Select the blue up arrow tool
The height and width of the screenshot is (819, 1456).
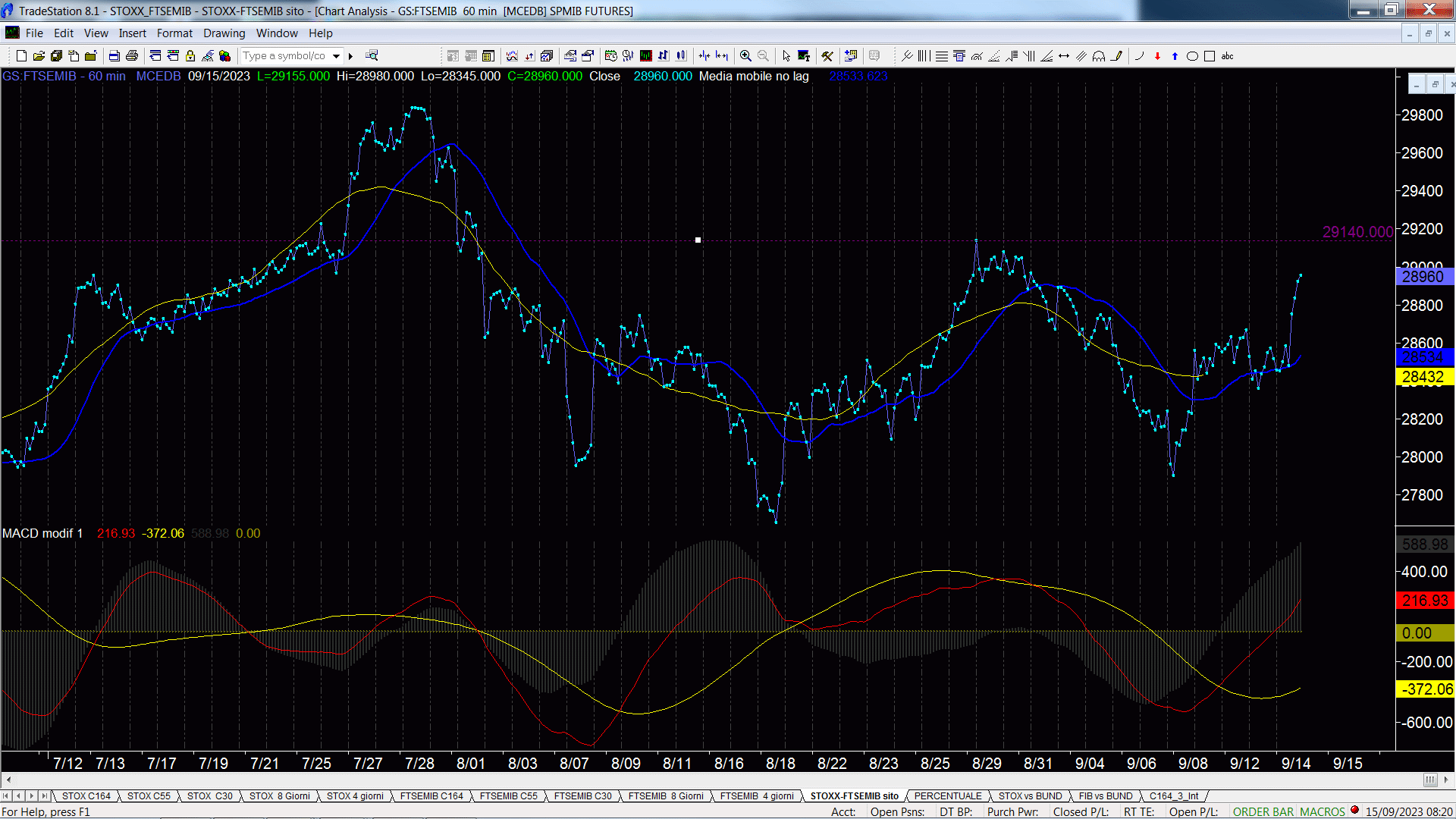[x=1175, y=56]
